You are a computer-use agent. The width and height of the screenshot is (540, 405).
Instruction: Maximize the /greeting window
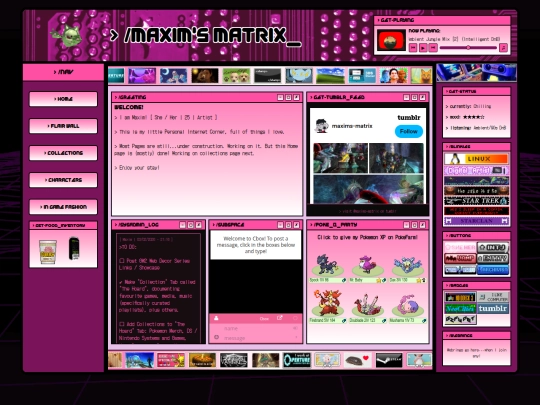289,97
